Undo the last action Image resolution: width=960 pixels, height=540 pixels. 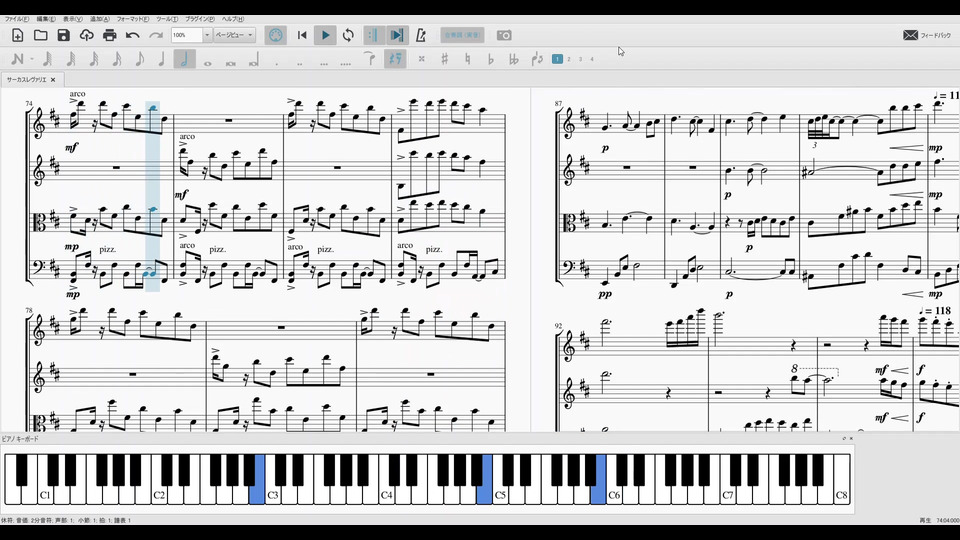pyautogui.click(x=132, y=35)
